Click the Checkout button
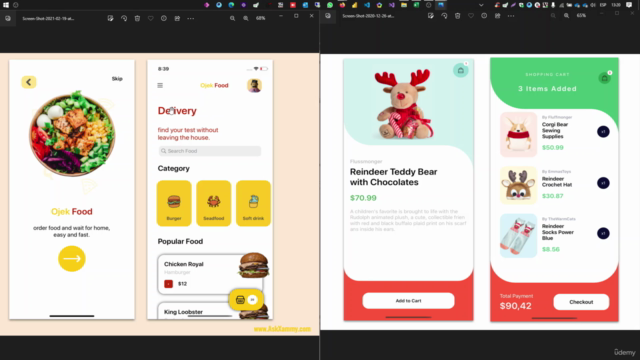Viewport: 640px width, 360px height. point(581,302)
